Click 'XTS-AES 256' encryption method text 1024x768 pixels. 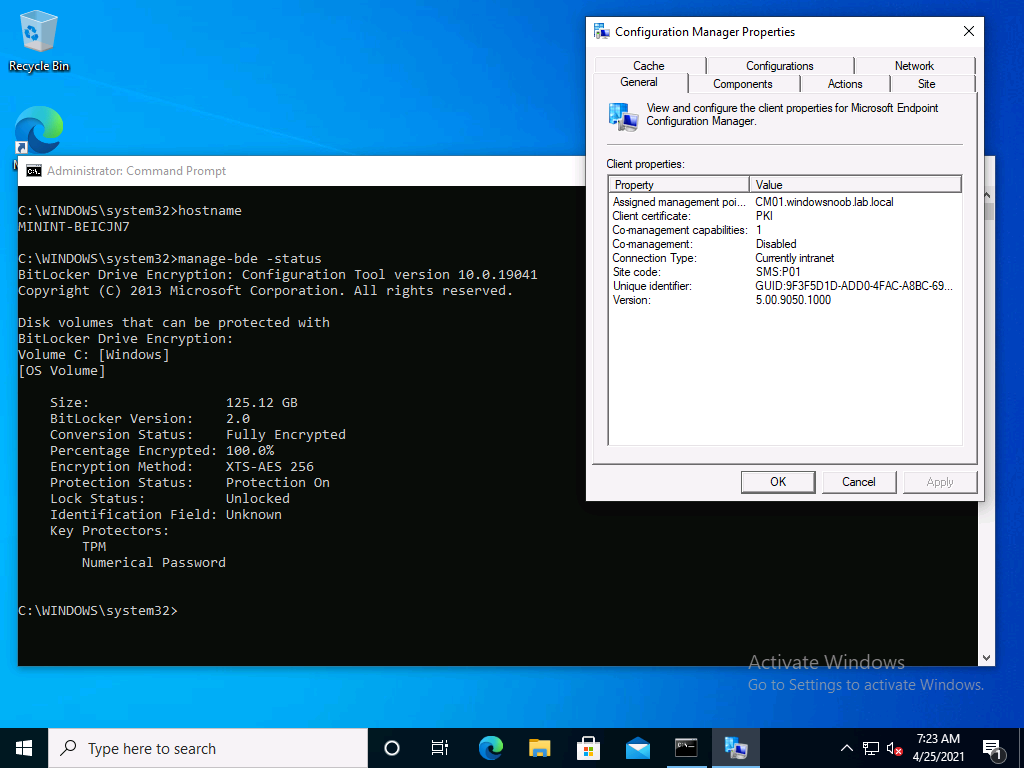[x=270, y=467]
